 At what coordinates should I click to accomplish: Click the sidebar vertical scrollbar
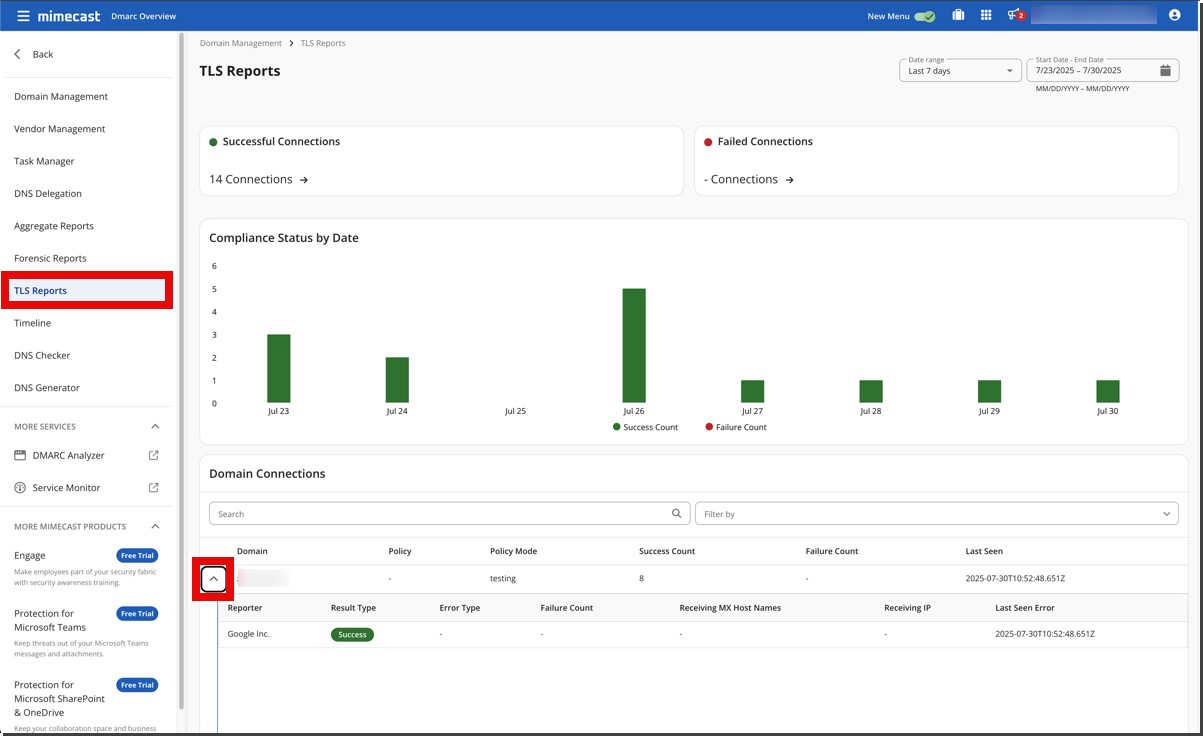pyautogui.click(x=181, y=370)
